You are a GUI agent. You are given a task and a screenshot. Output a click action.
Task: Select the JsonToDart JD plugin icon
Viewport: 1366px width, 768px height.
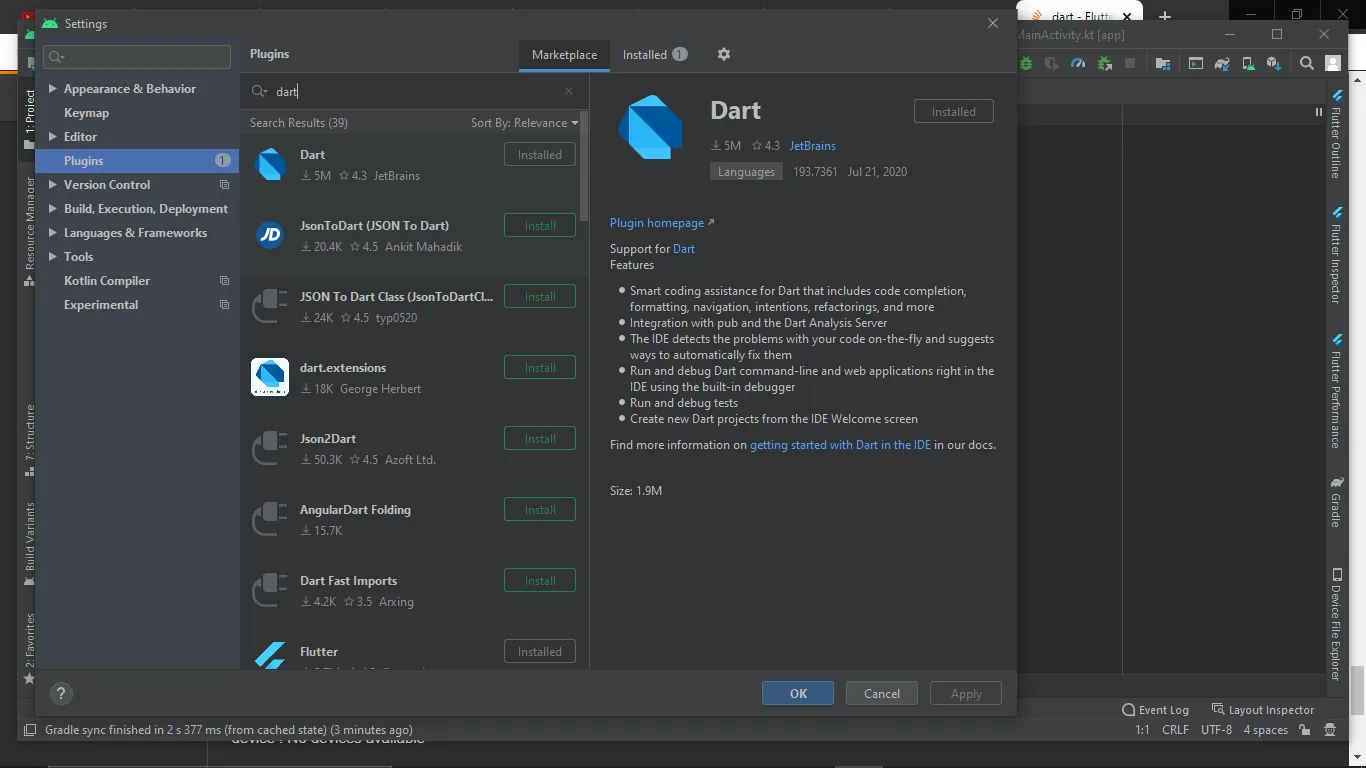click(270, 235)
